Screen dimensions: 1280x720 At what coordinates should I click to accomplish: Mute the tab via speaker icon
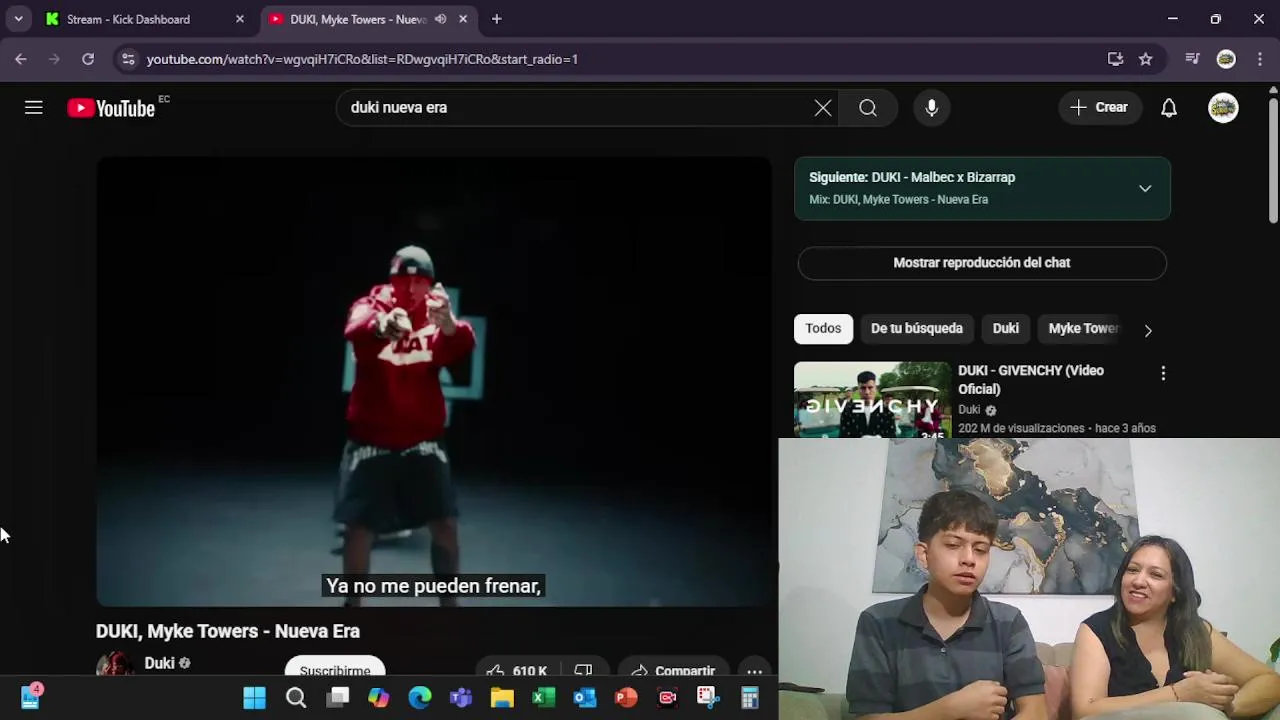(441, 19)
